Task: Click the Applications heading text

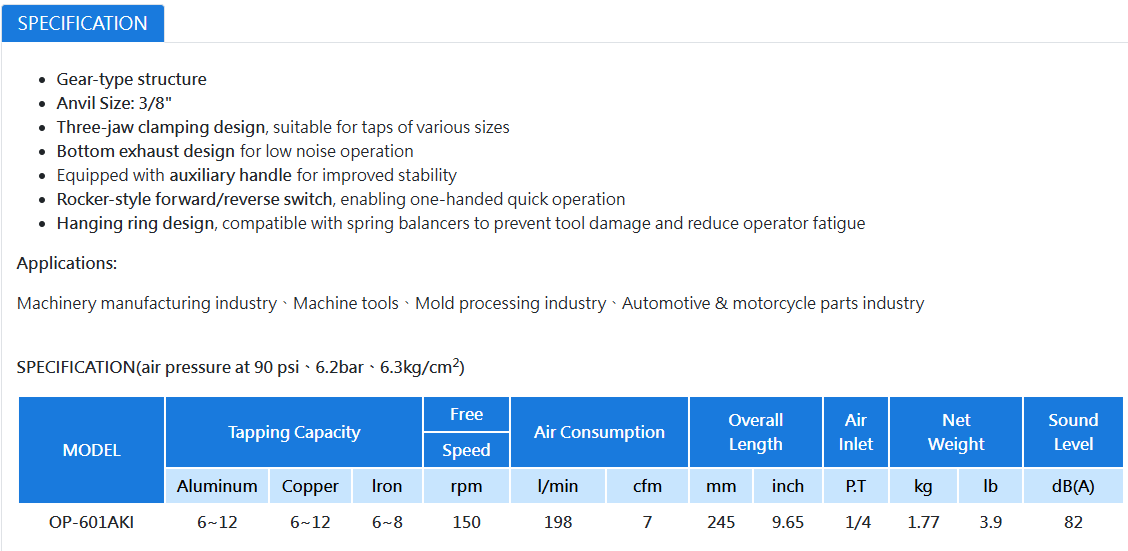Action: click(67, 263)
